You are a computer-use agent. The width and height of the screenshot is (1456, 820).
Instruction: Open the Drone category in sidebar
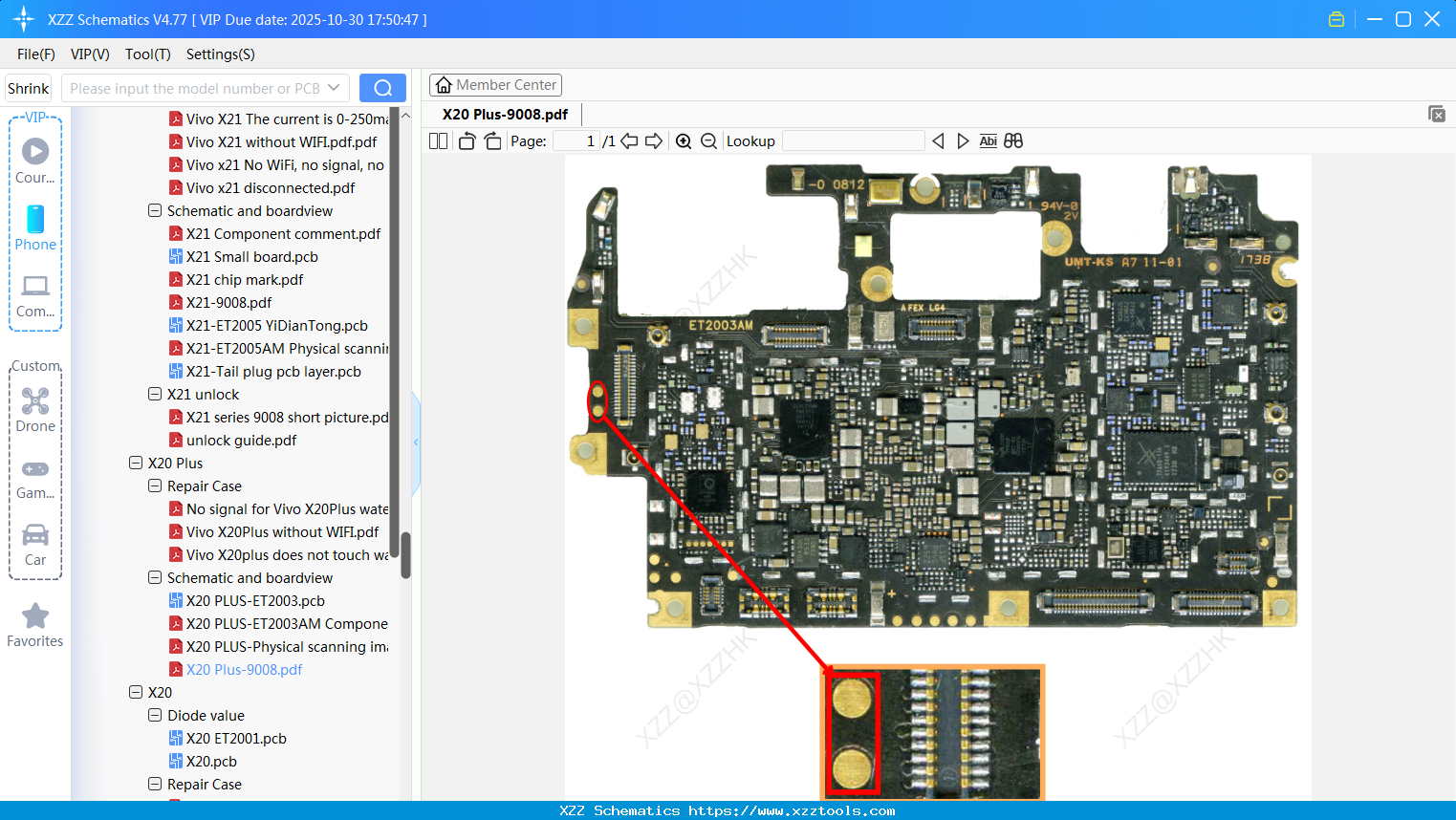[35, 410]
